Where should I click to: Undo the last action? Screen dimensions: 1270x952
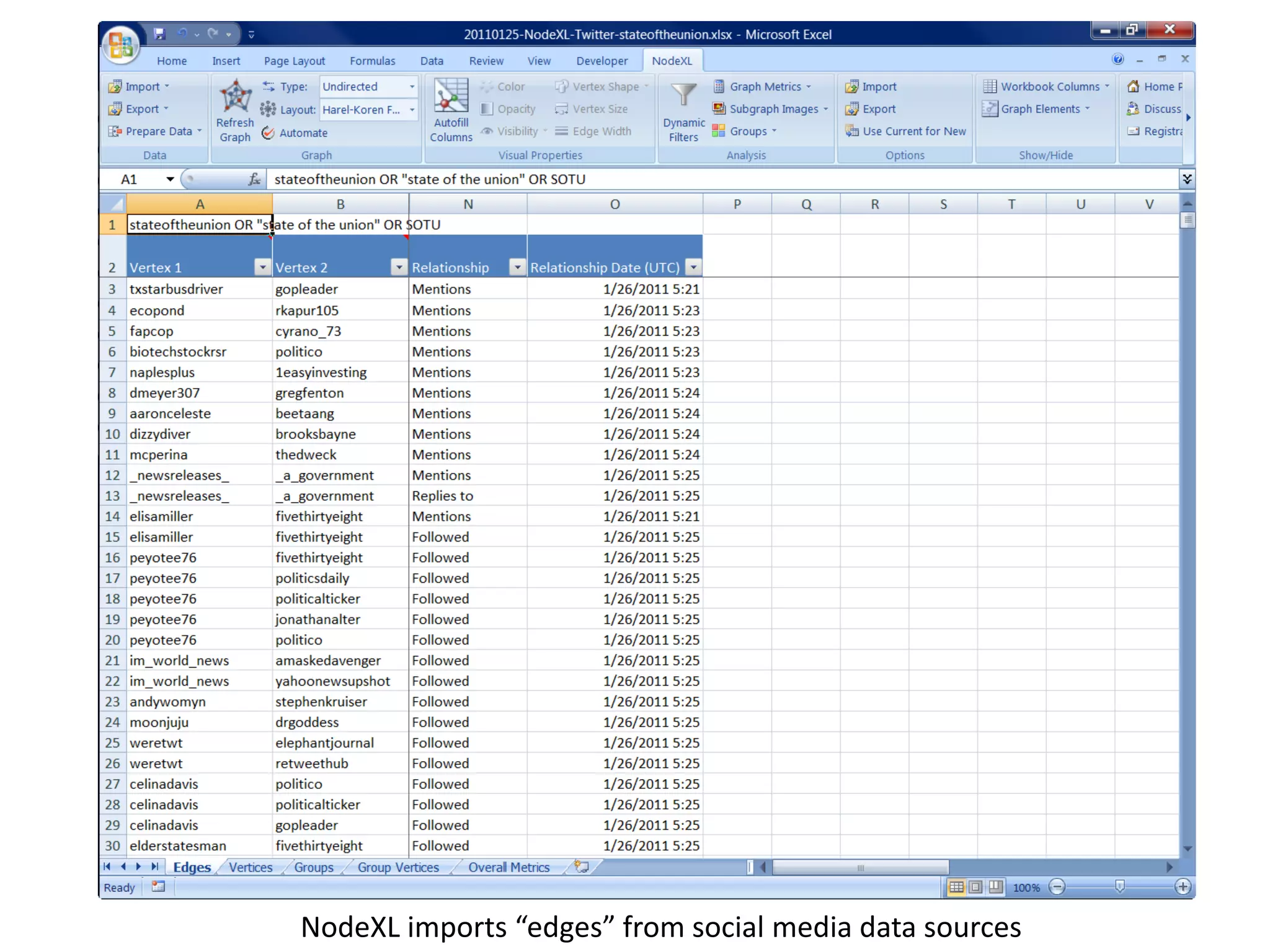[x=182, y=34]
